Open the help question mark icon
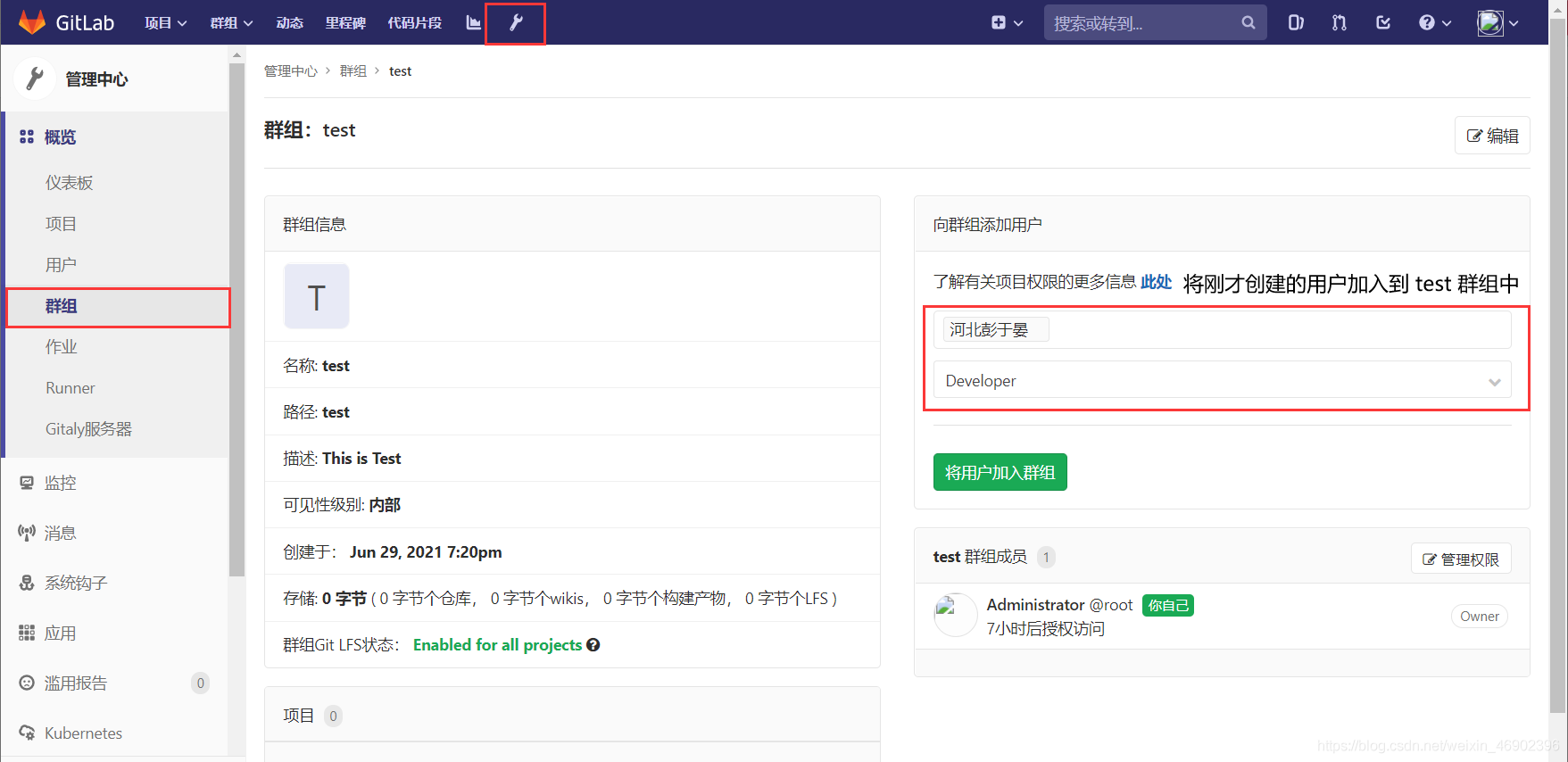The height and width of the screenshot is (762, 1568). point(1427,22)
